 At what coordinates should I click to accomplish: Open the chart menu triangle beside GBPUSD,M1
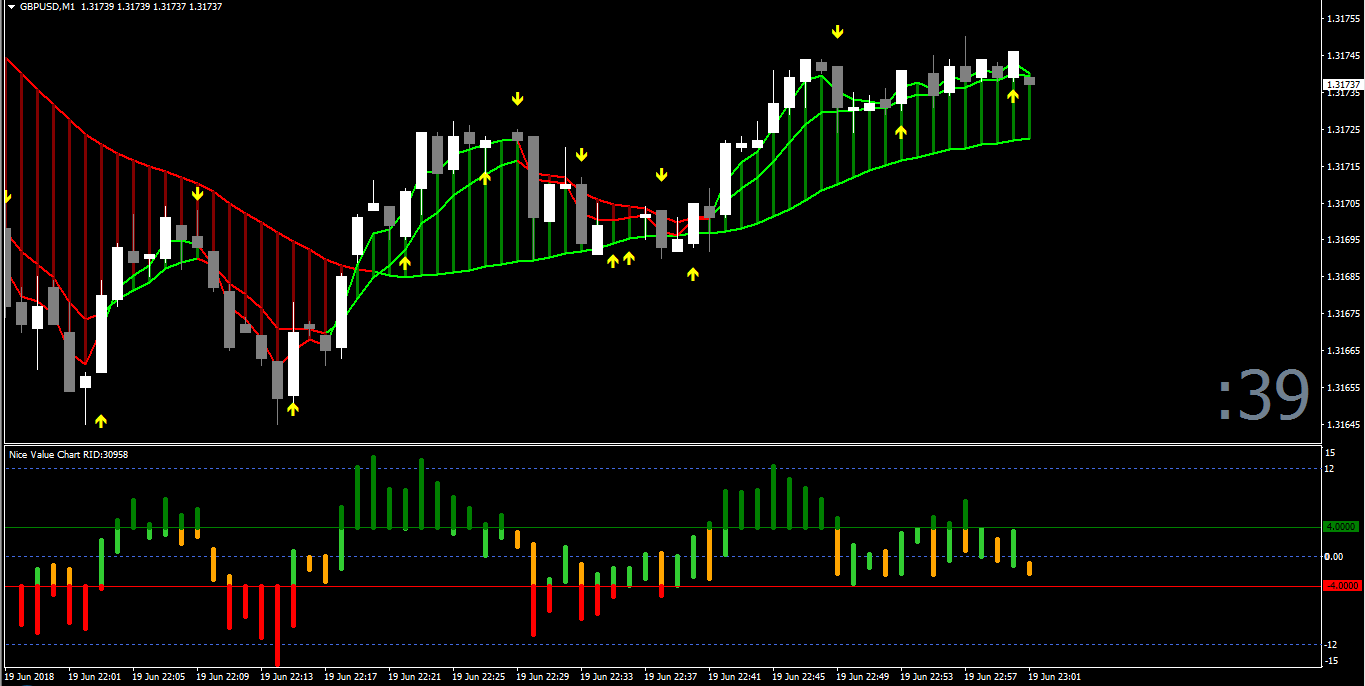[10, 7]
